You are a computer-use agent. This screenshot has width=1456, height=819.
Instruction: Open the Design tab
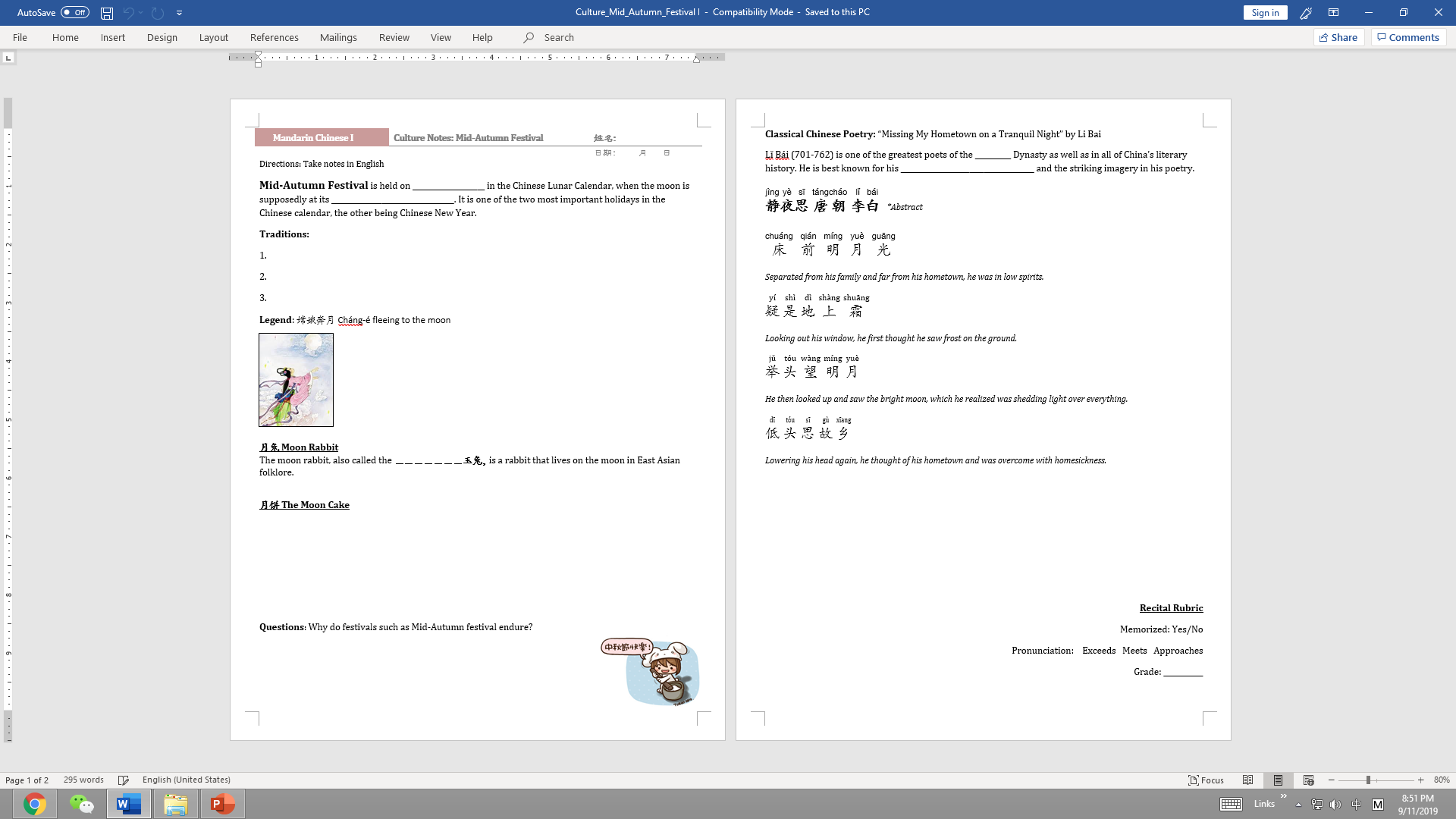point(162,37)
